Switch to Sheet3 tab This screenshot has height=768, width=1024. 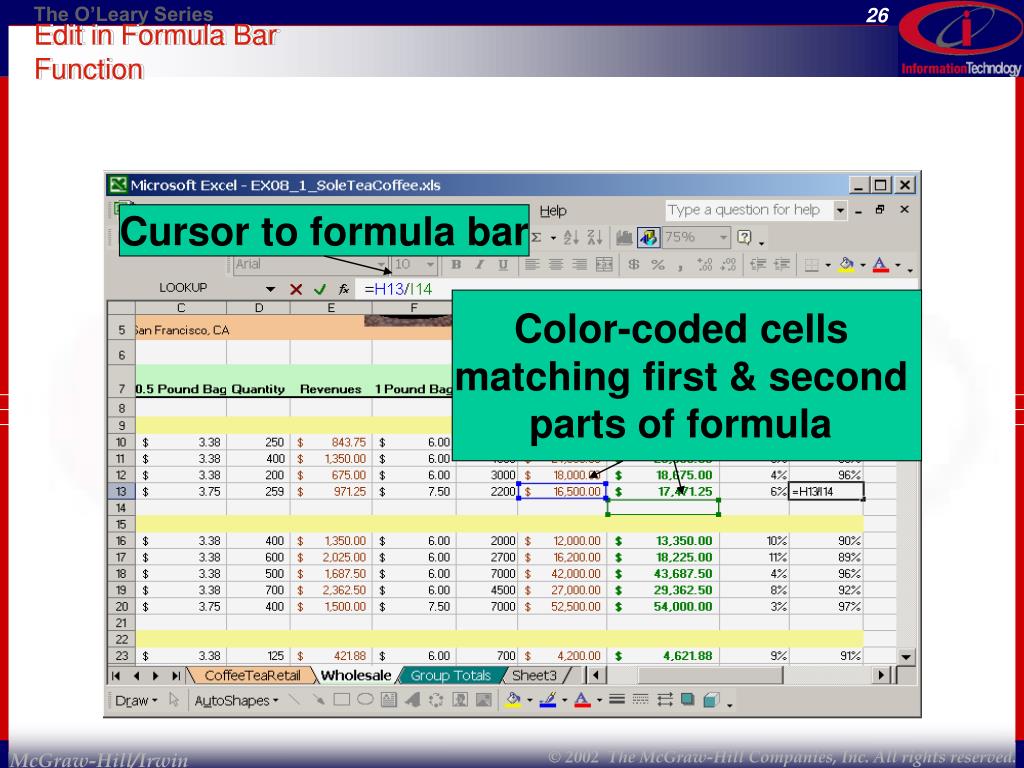[x=534, y=675]
